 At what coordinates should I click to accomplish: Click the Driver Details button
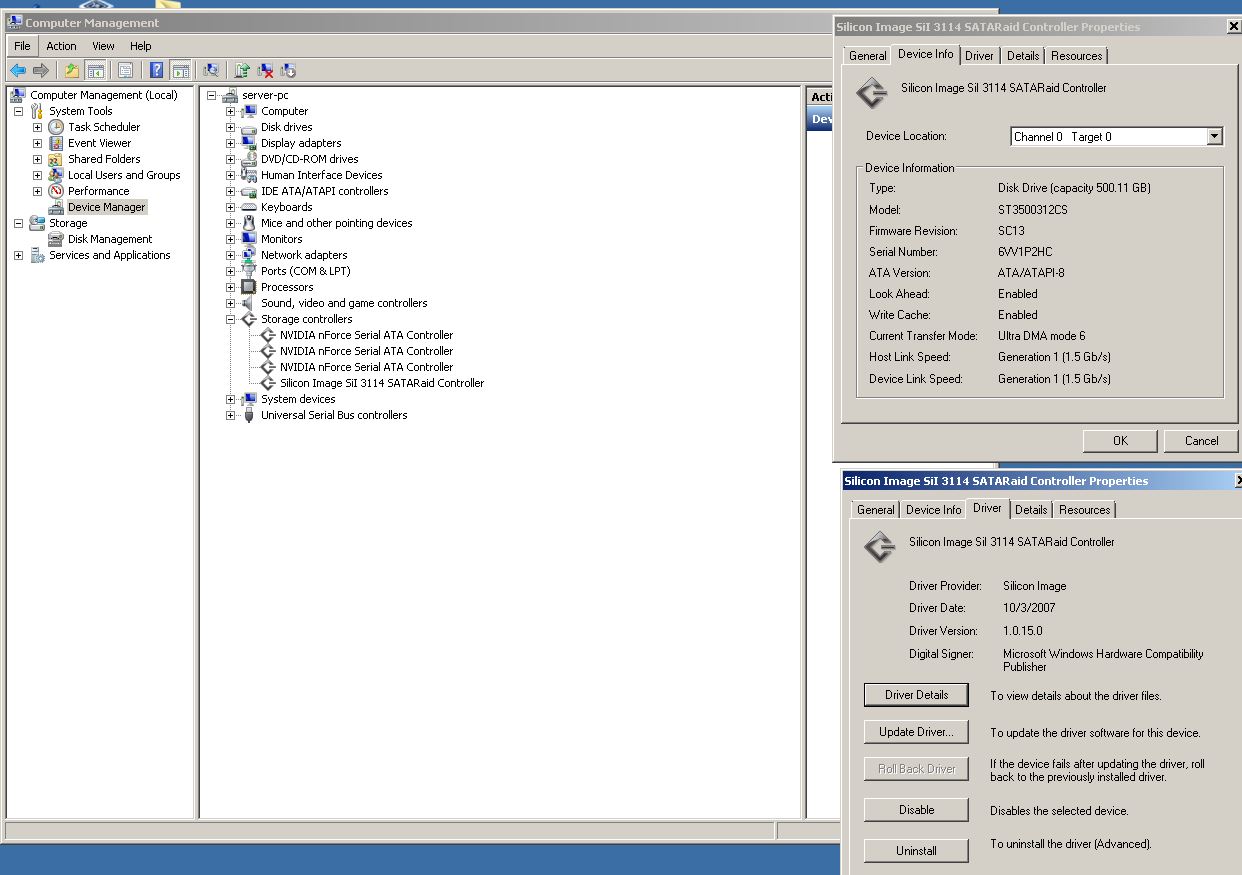coord(916,695)
